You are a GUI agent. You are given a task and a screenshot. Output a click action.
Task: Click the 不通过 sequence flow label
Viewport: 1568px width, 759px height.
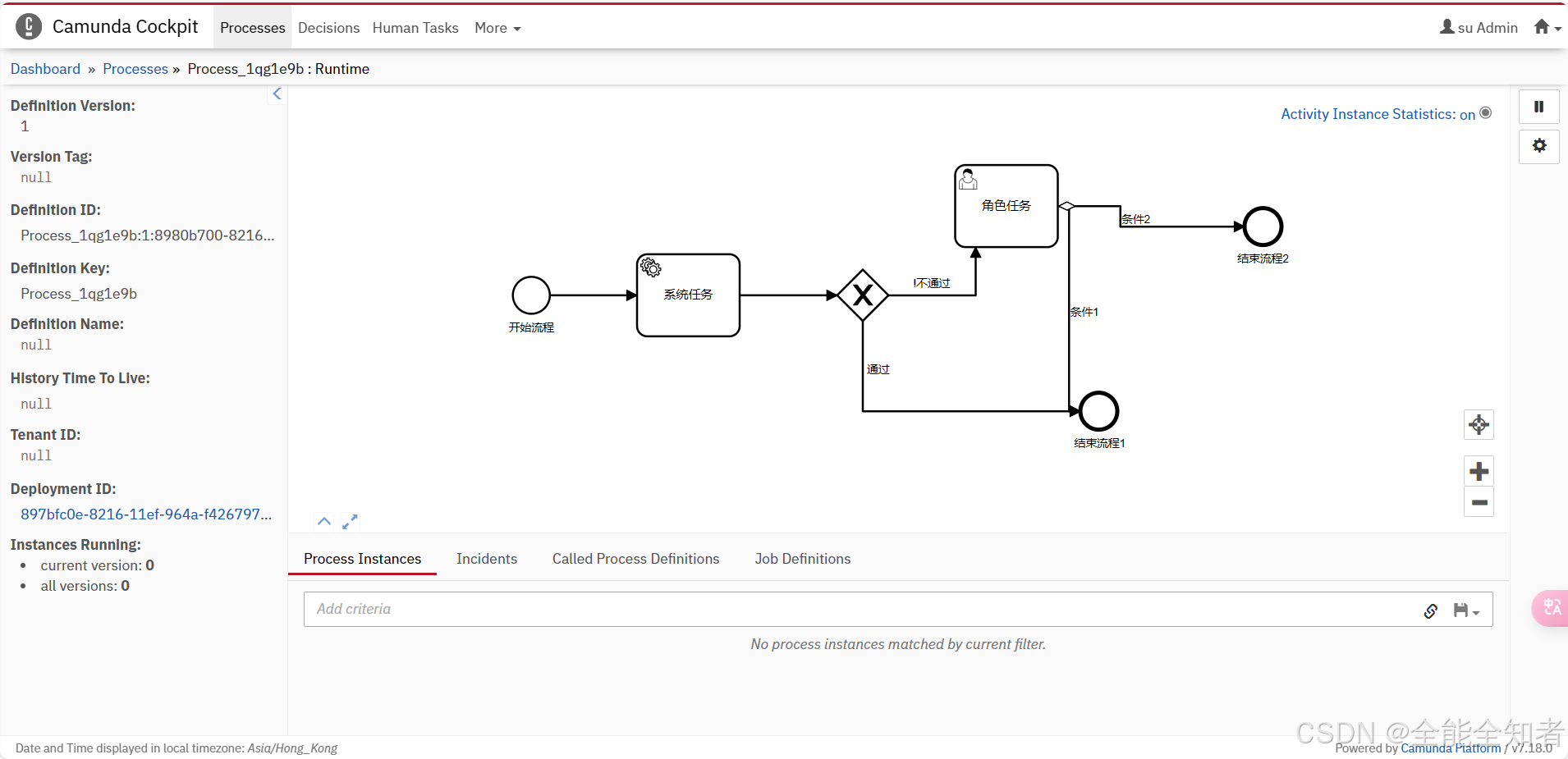pyautogui.click(x=932, y=283)
